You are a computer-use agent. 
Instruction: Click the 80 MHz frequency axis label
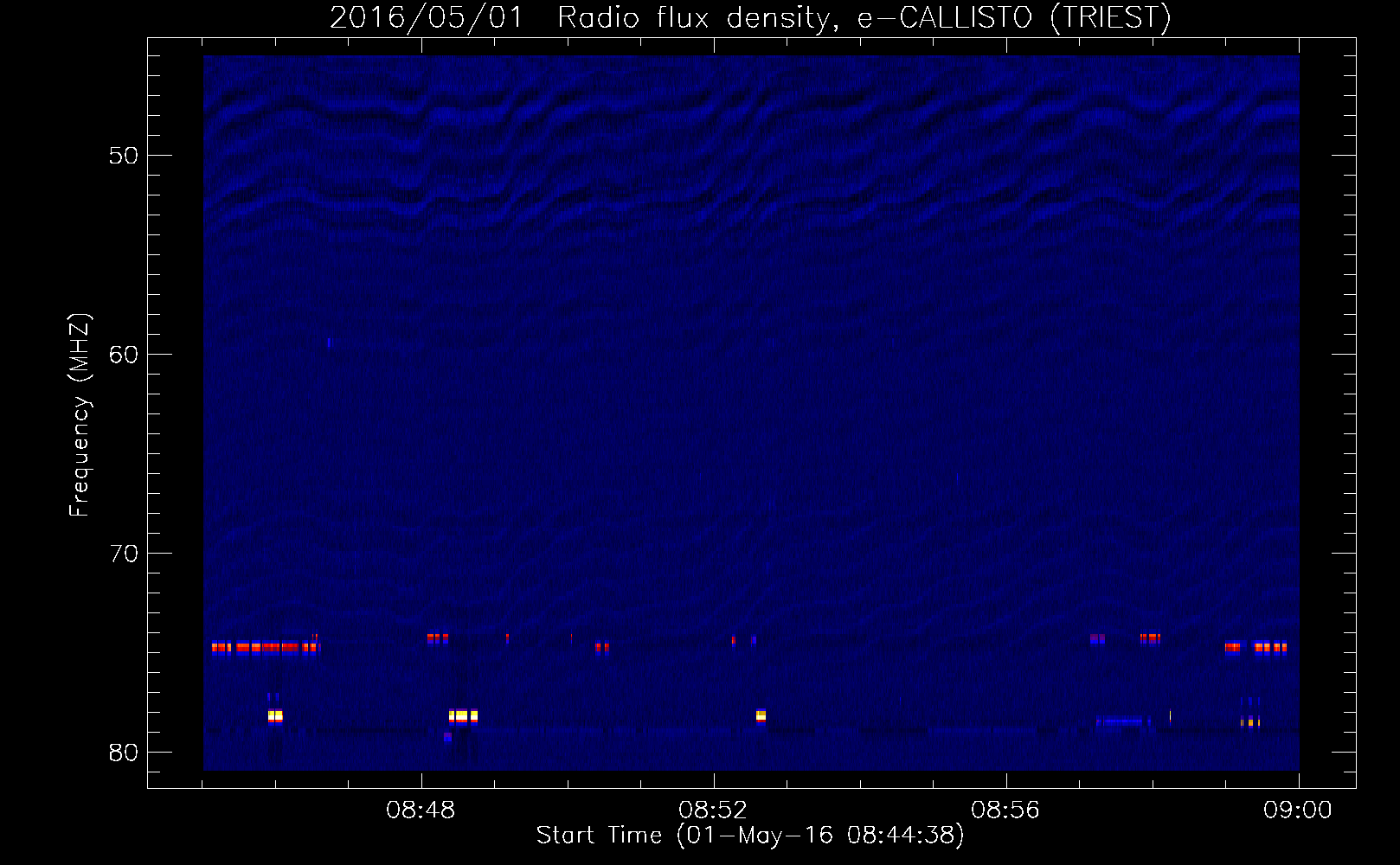[x=124, y=753]
